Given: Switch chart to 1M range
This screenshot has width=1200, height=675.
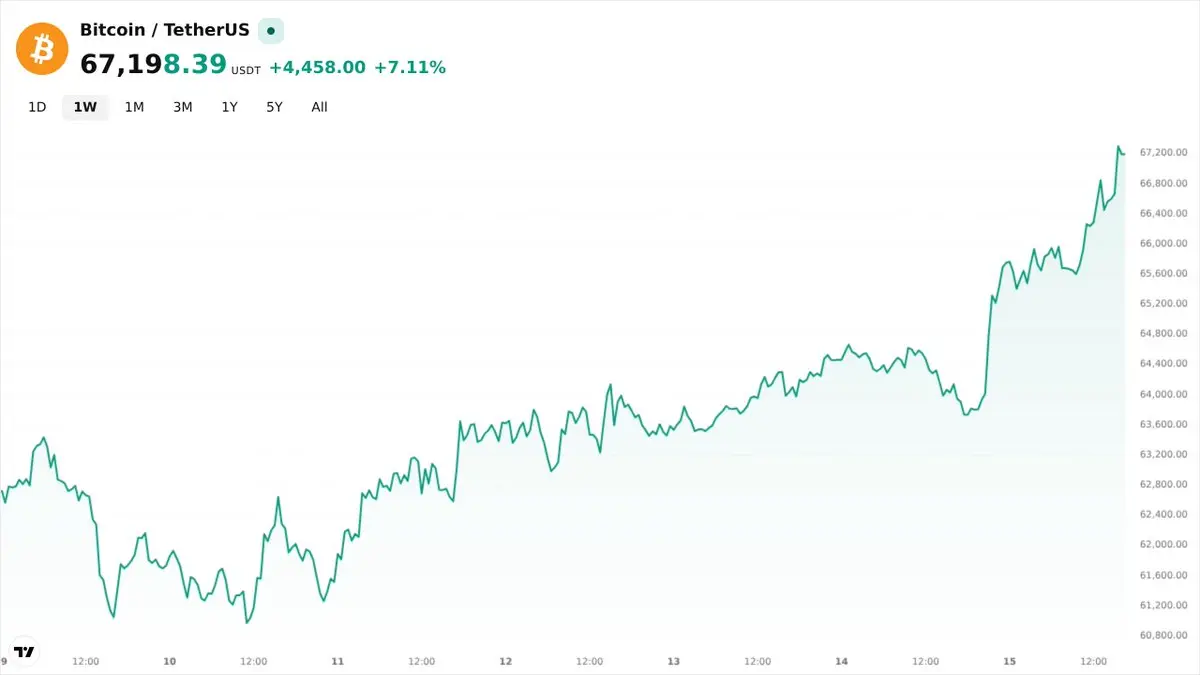Looking at the screenshot, I should point(134,107).
